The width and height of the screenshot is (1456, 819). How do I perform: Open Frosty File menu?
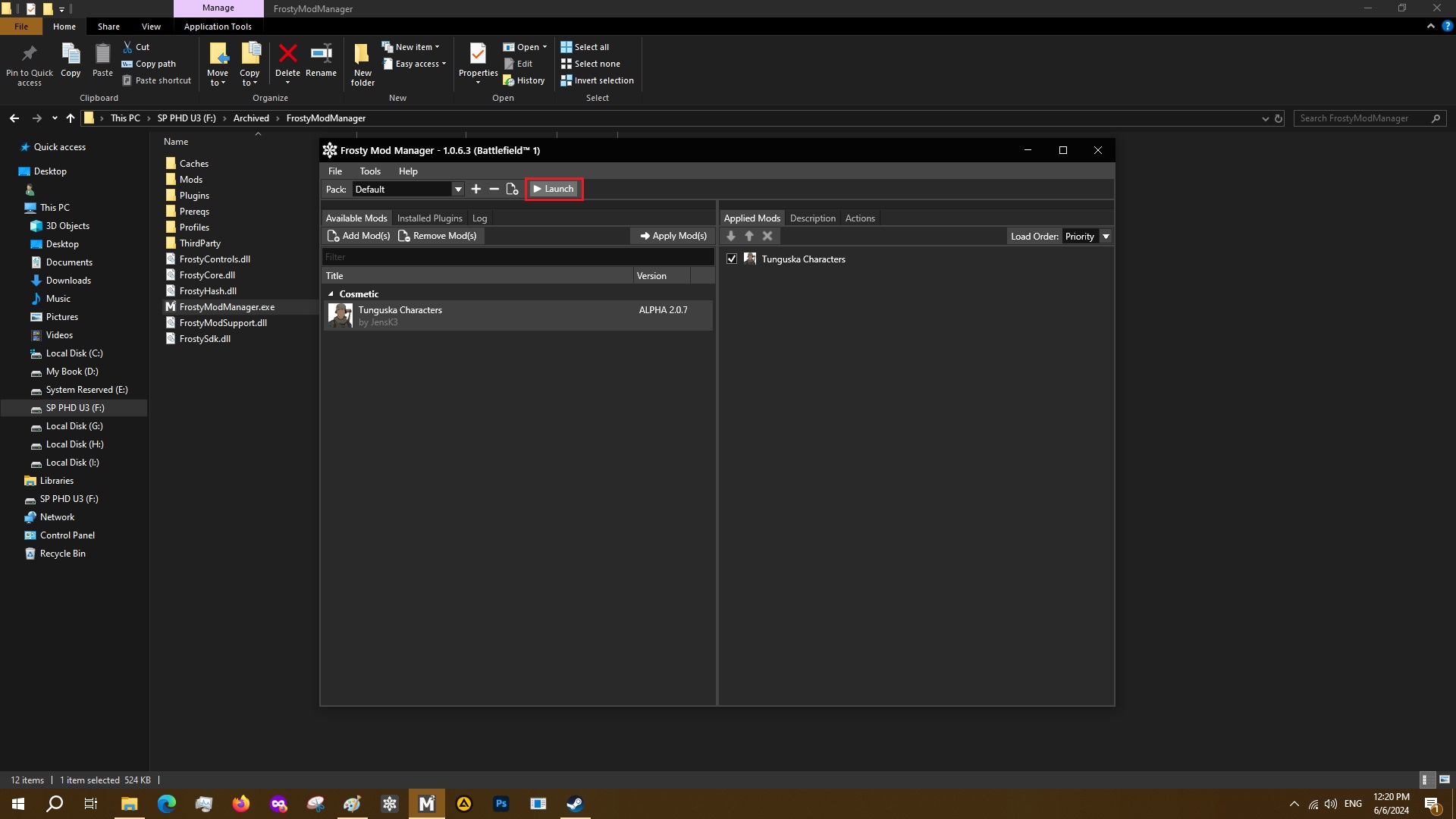334,171
